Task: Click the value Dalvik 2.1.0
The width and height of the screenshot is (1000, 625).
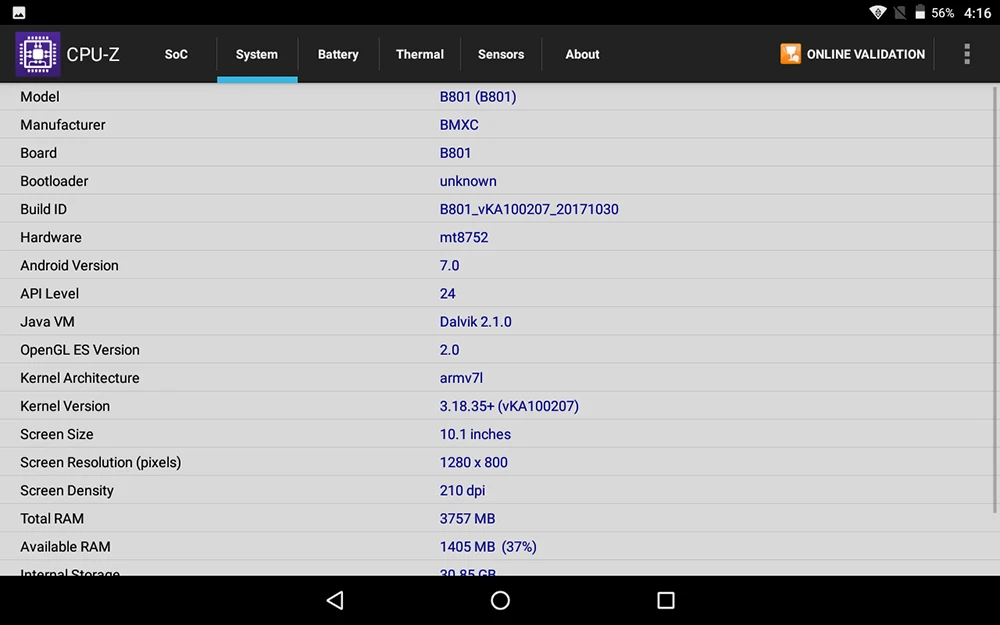Action: 475,321
